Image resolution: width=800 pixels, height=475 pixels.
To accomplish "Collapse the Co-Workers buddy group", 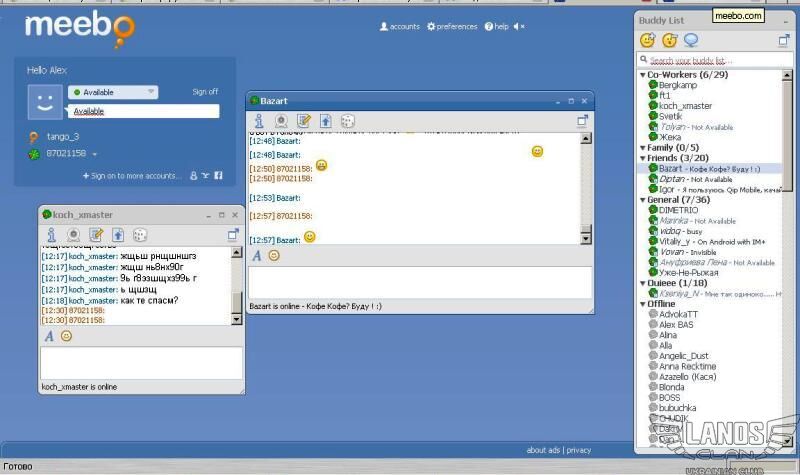I will pos(643,75).
